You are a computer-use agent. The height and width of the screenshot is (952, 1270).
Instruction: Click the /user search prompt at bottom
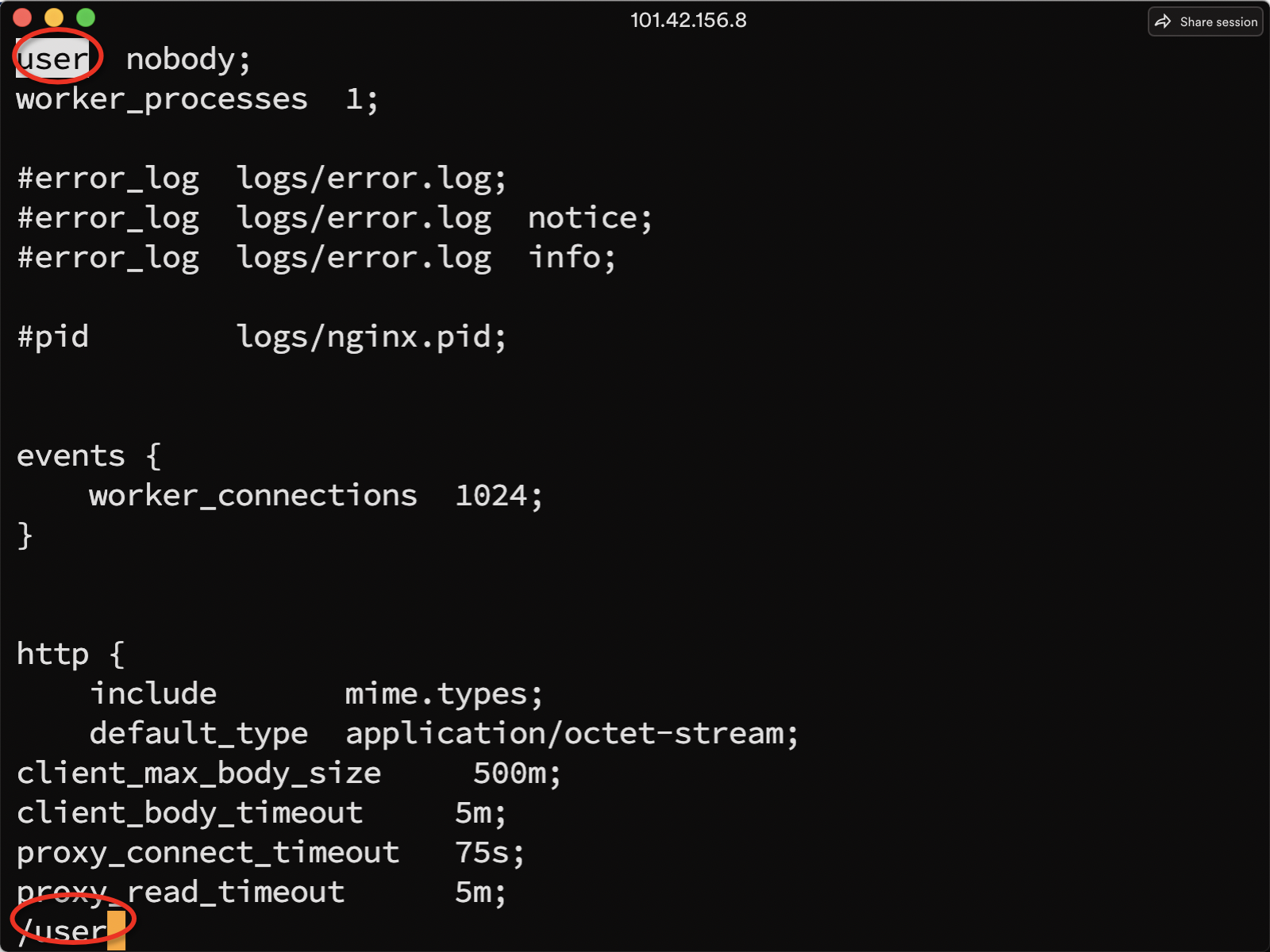tap(62, 931)
